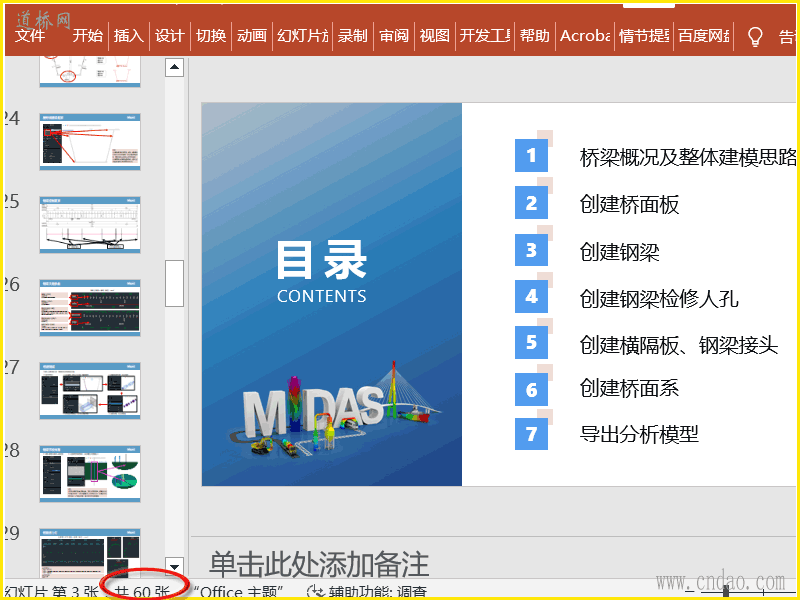Click the number 4 blue box
Viewport: 800px width, 600px height.
coord(531,296)
